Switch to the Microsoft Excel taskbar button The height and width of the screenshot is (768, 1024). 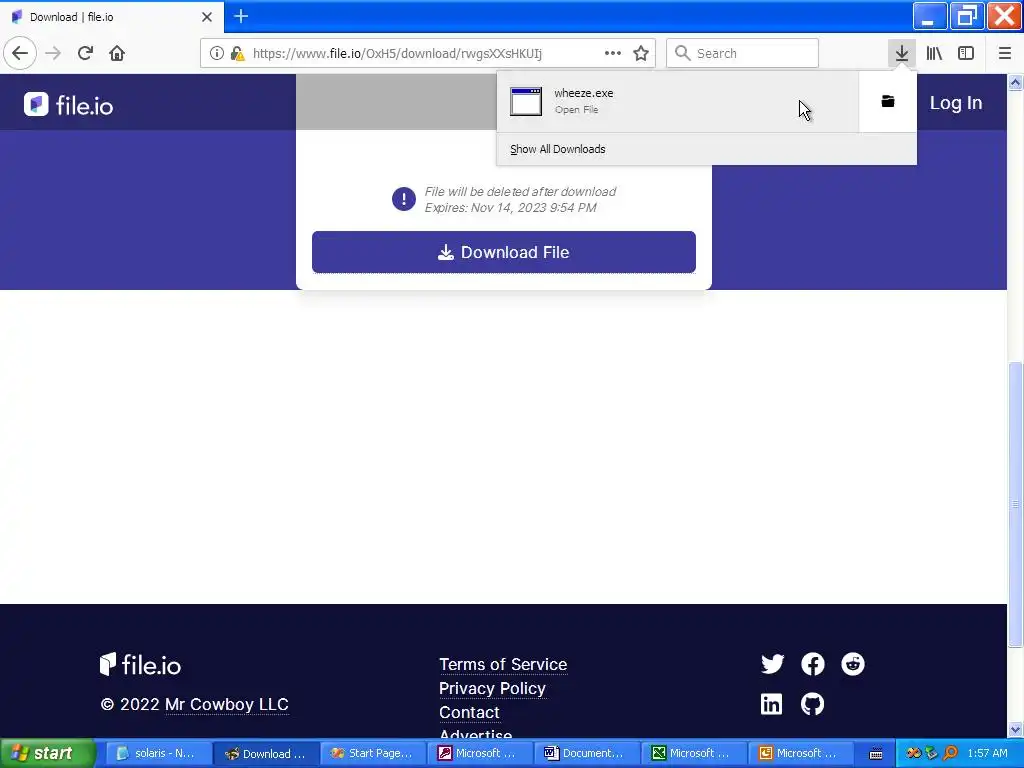point(694,753)
